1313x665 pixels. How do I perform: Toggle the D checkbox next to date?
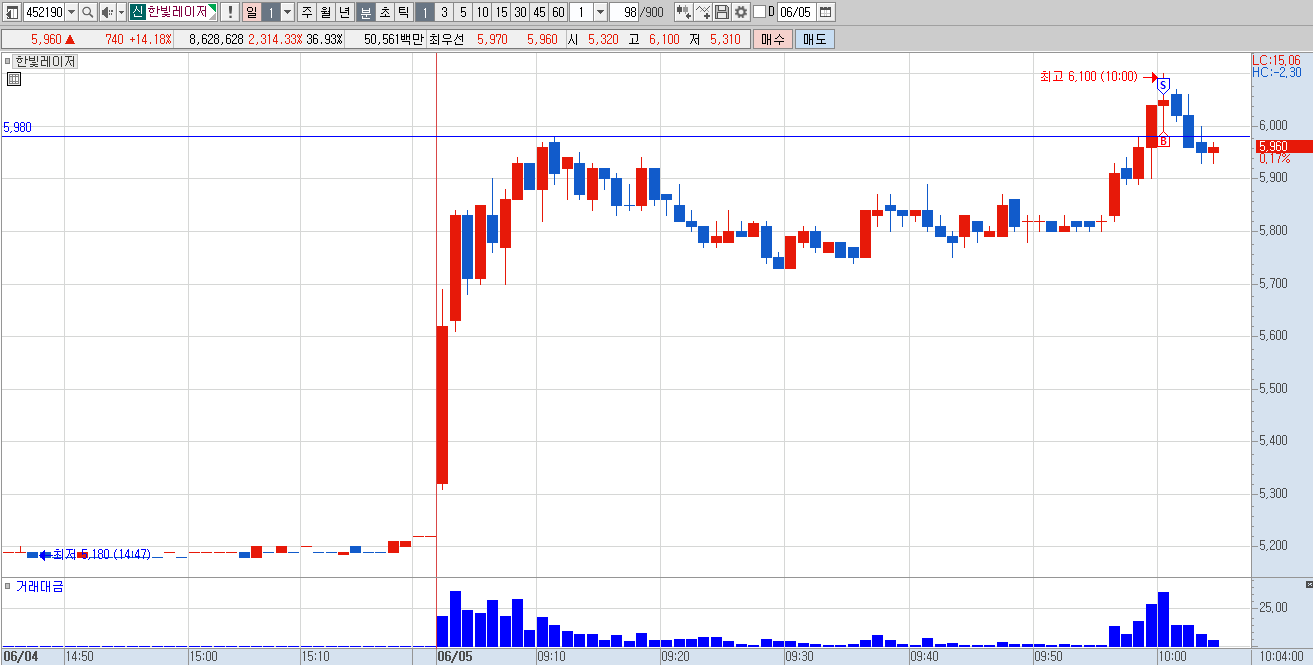pyautogui.click(x=759, y=12)
